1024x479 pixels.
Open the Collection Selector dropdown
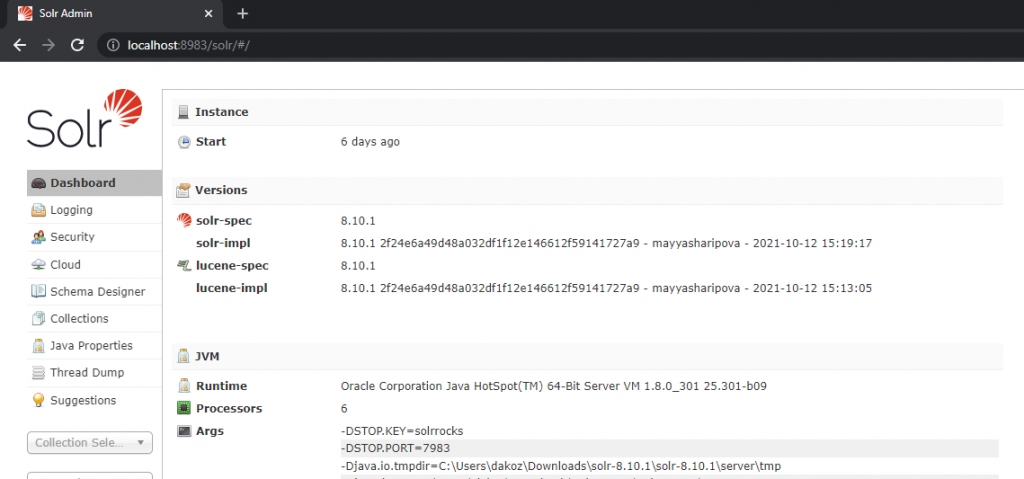pyautogui.click(x=89, y=442)
